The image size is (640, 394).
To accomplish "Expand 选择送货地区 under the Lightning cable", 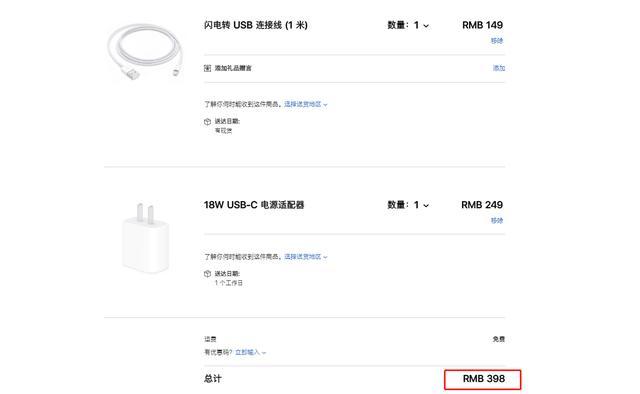I will click(306, 105).
